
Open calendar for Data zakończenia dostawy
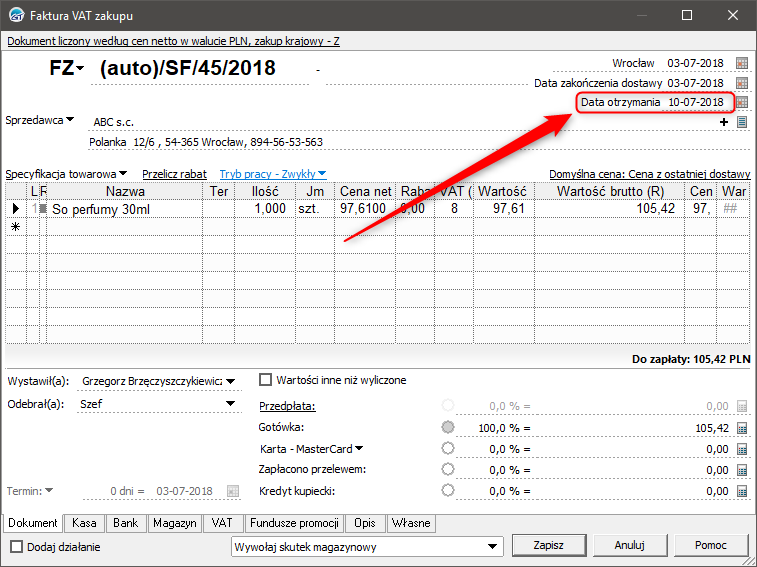(x=742, y=83)
